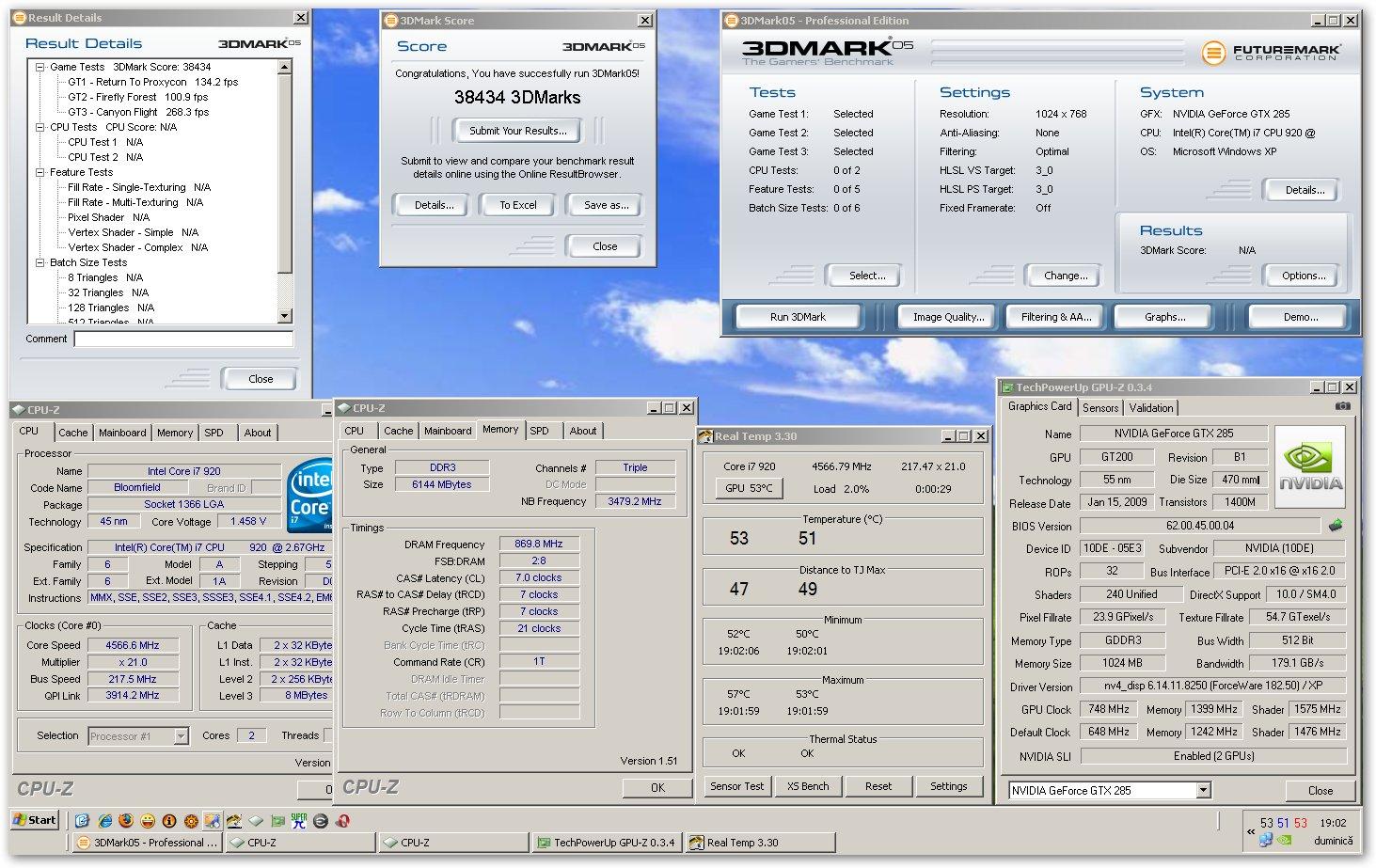Click the Save as button in the 3DMark Score window
This screenshot has width=1376, height=868.
tap(607, 205)
